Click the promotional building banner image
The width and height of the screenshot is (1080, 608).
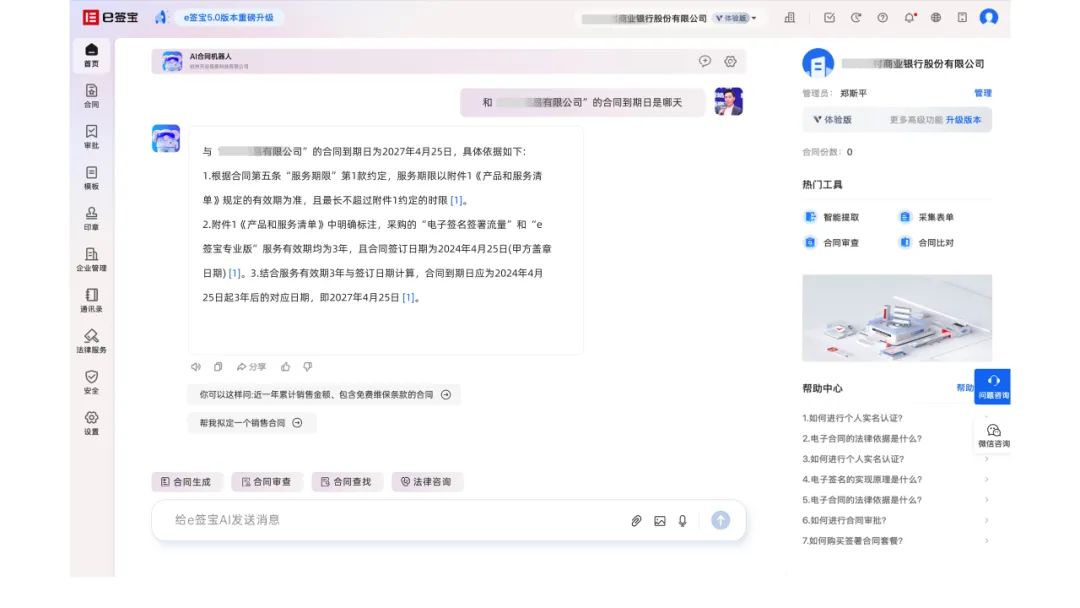(897, 318)
